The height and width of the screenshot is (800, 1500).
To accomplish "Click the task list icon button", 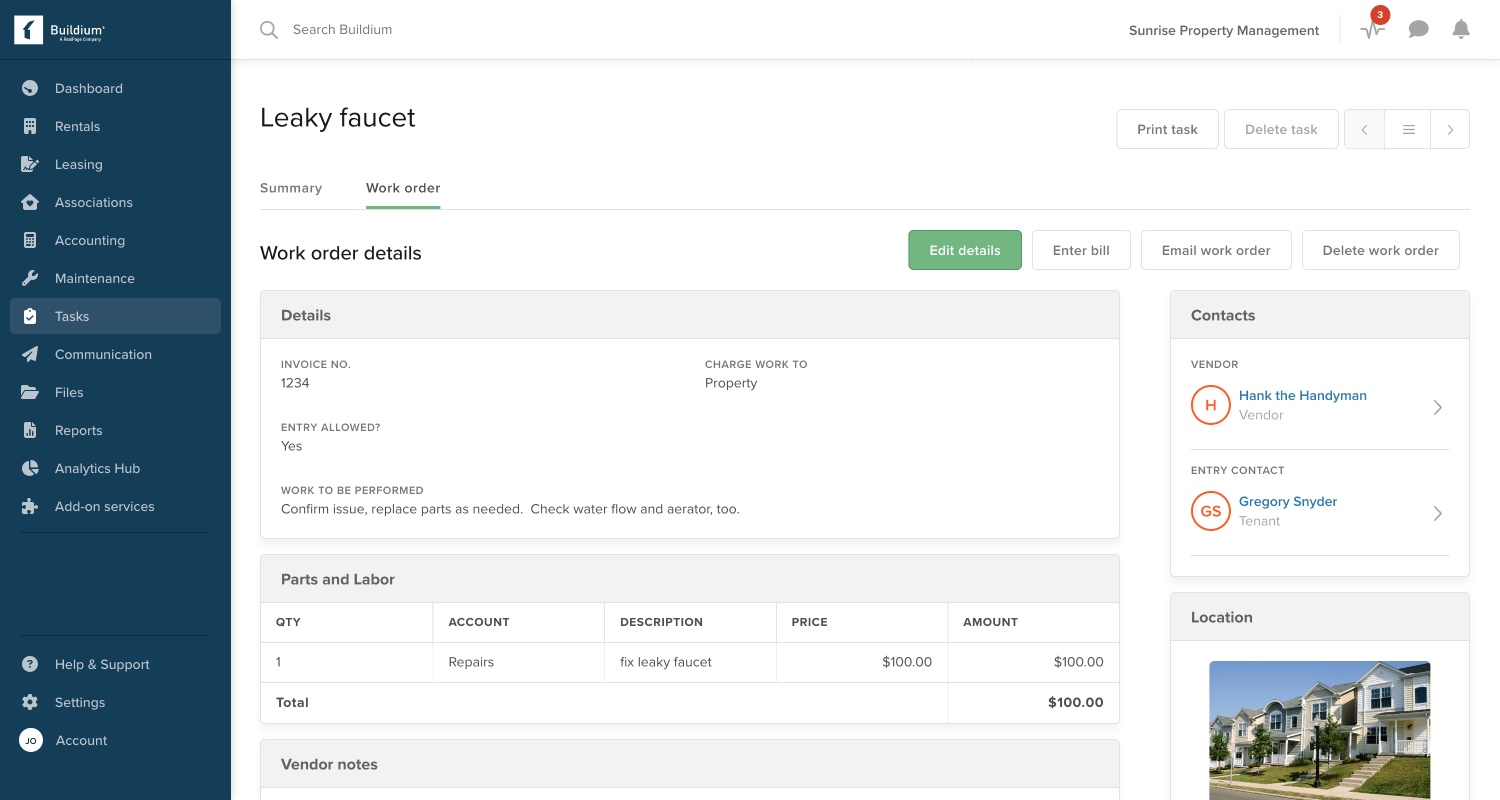I will tap(1408, 129).
